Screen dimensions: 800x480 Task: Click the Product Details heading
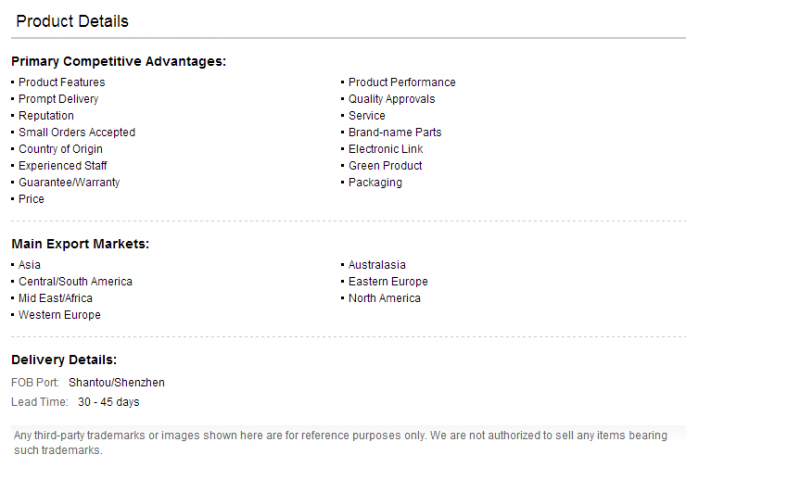pos(72,21)
